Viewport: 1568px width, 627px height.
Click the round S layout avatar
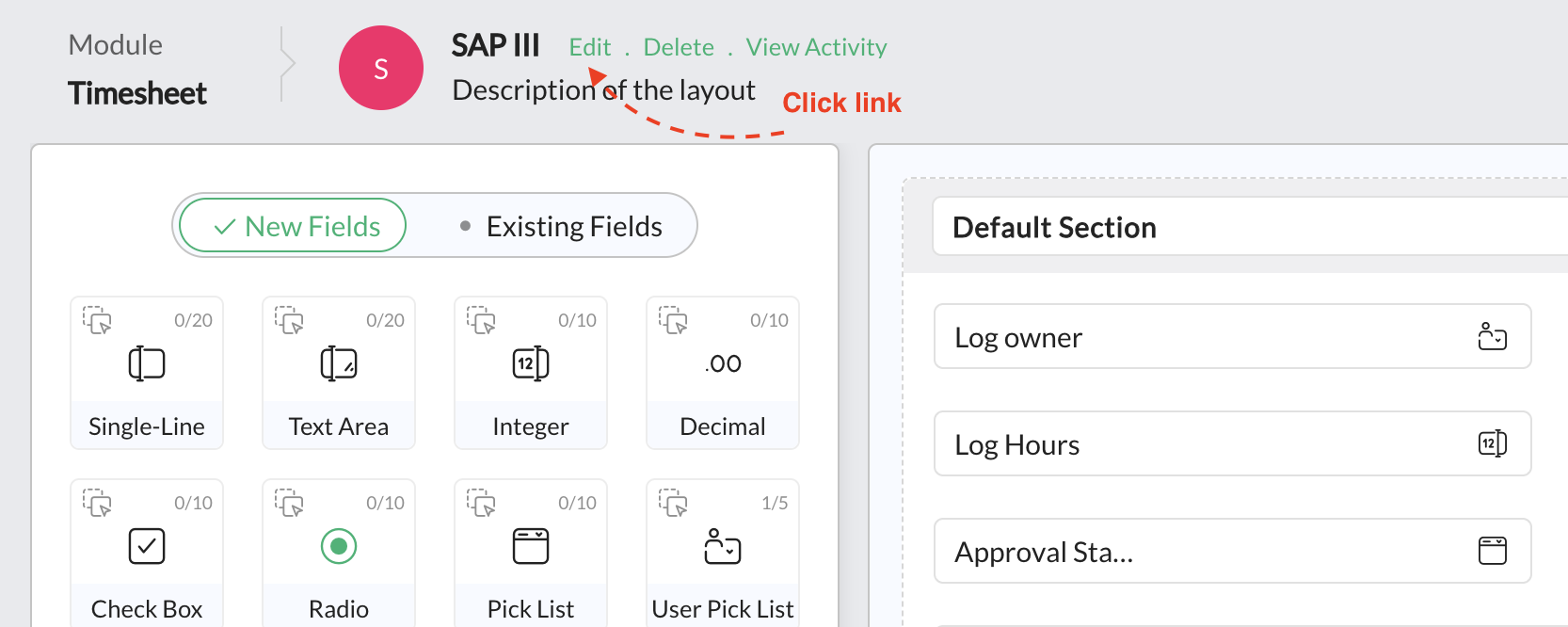tap(381, 68)
